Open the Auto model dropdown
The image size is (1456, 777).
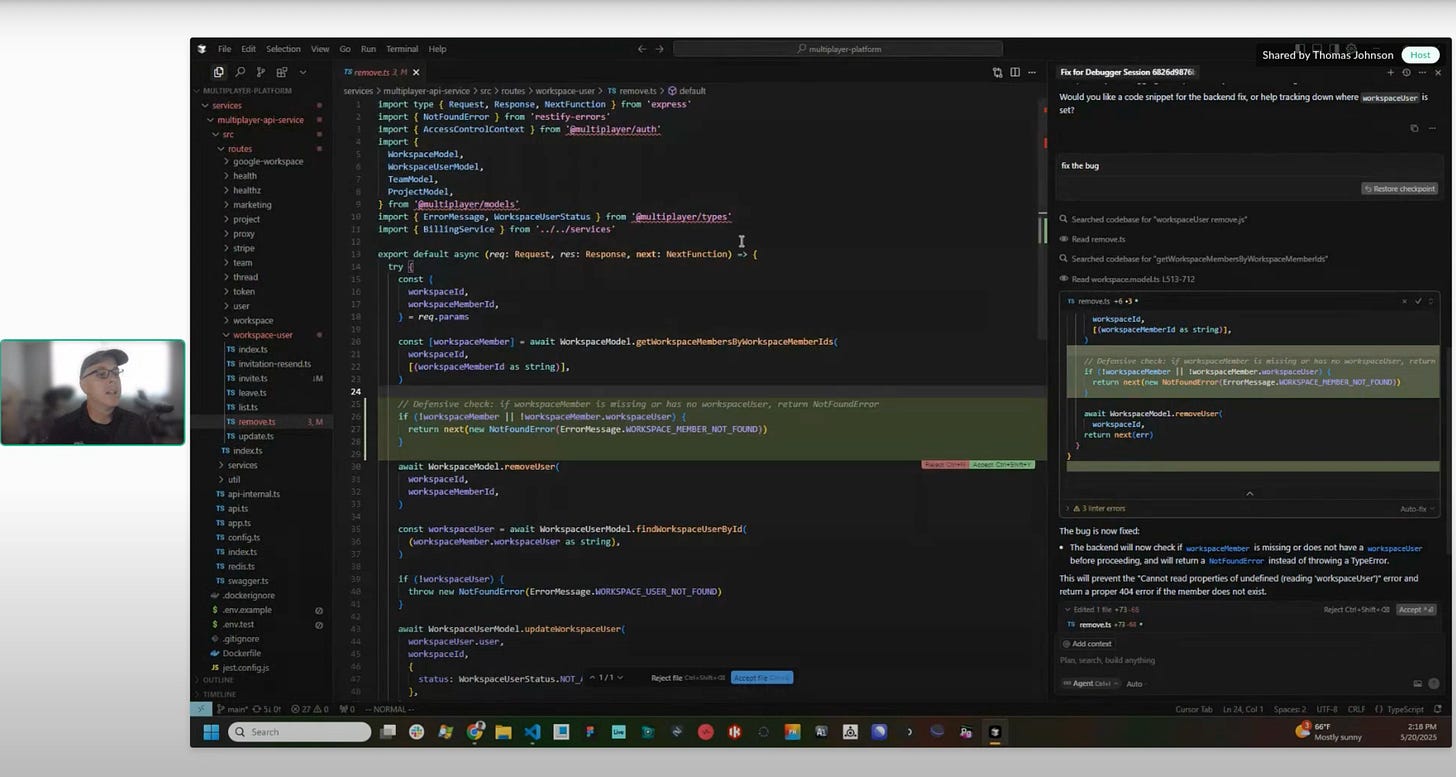pyautogui.click(x=1135, y=684)
